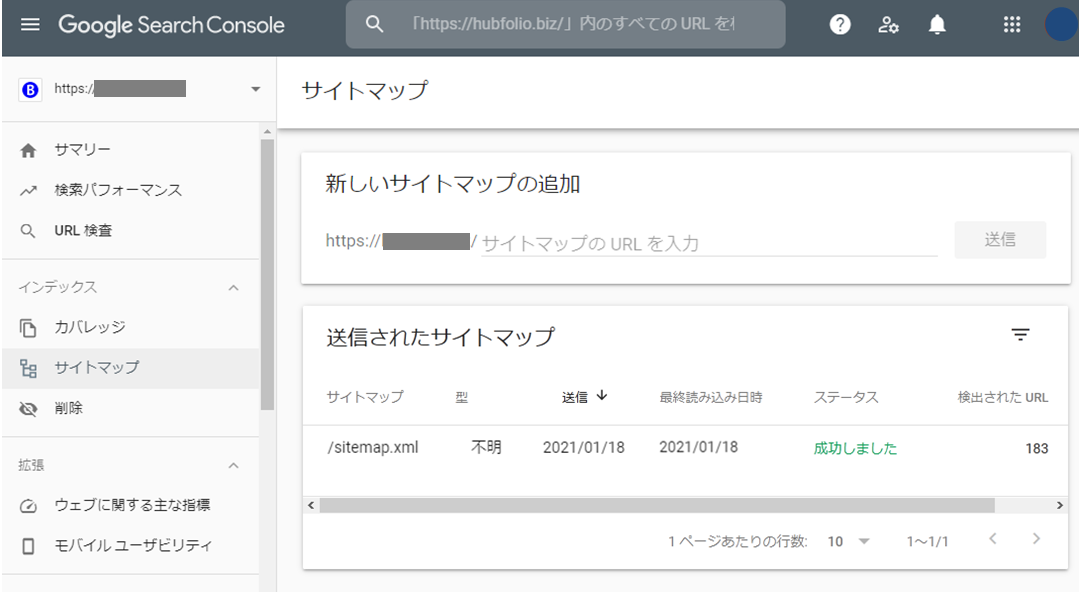Open the /sitemap.xml row
Screen dimensions: 1079x592
pos(685,448)
